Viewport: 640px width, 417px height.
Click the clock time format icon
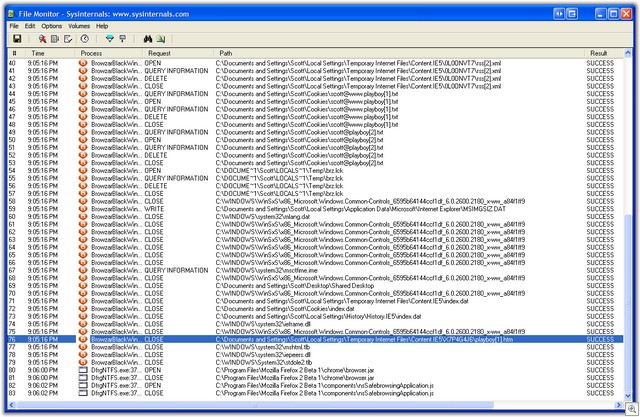84,39
